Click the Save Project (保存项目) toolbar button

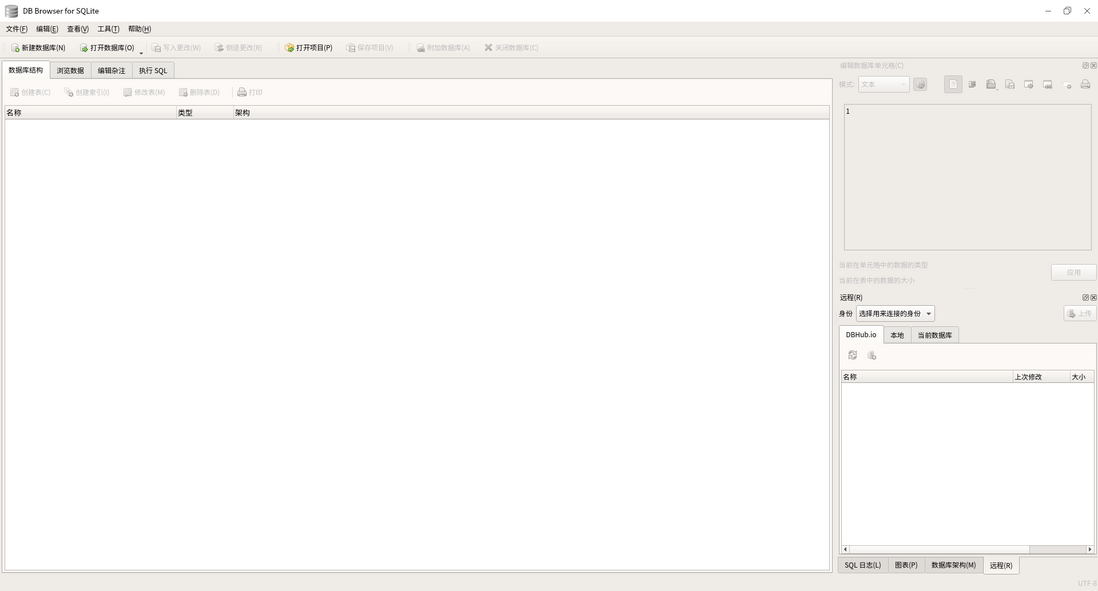point(370,48)
